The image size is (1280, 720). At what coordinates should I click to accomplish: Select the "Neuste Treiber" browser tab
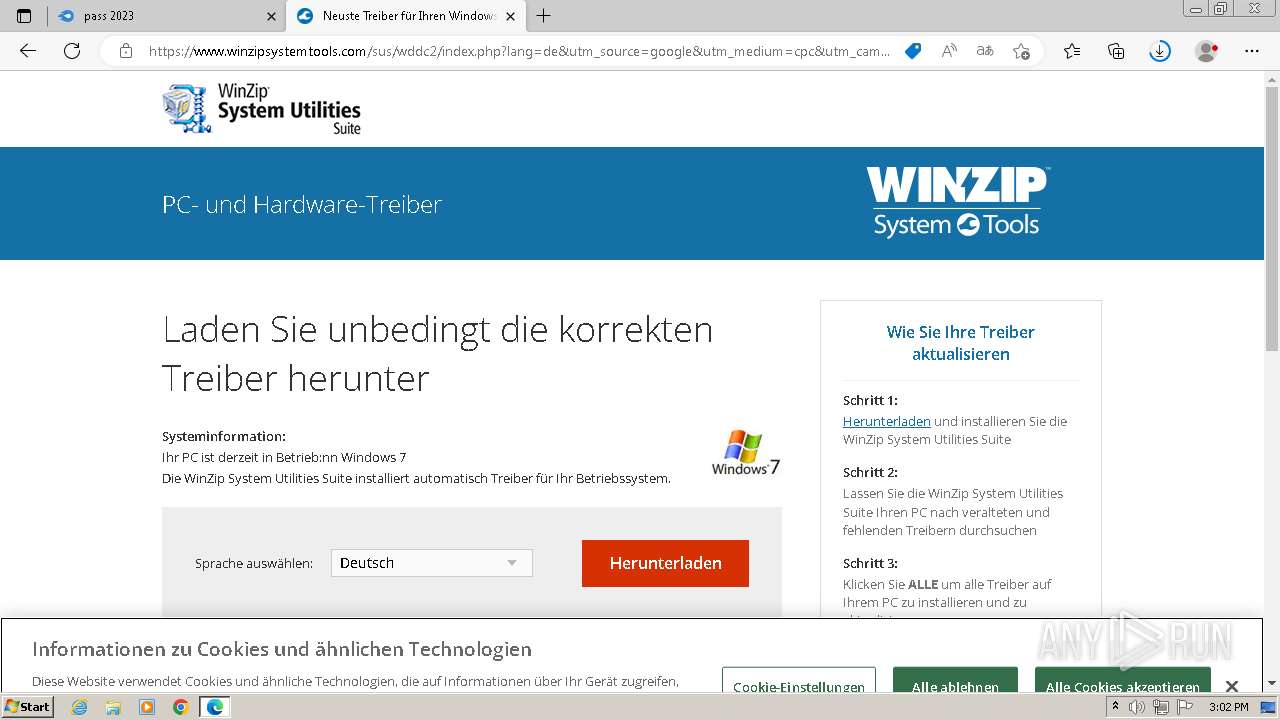(x=405, y=16)
